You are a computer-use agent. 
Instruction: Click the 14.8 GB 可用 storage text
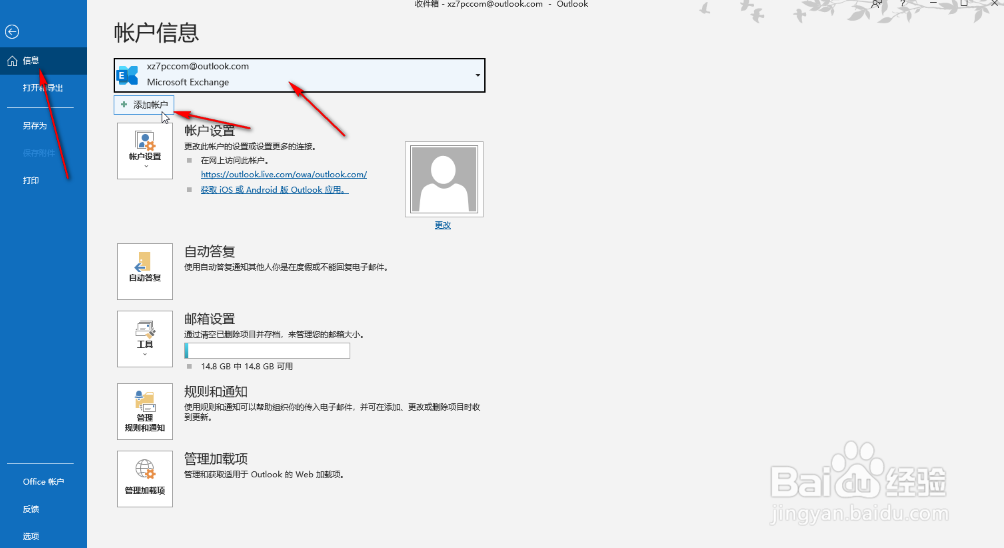click(247, 366)
